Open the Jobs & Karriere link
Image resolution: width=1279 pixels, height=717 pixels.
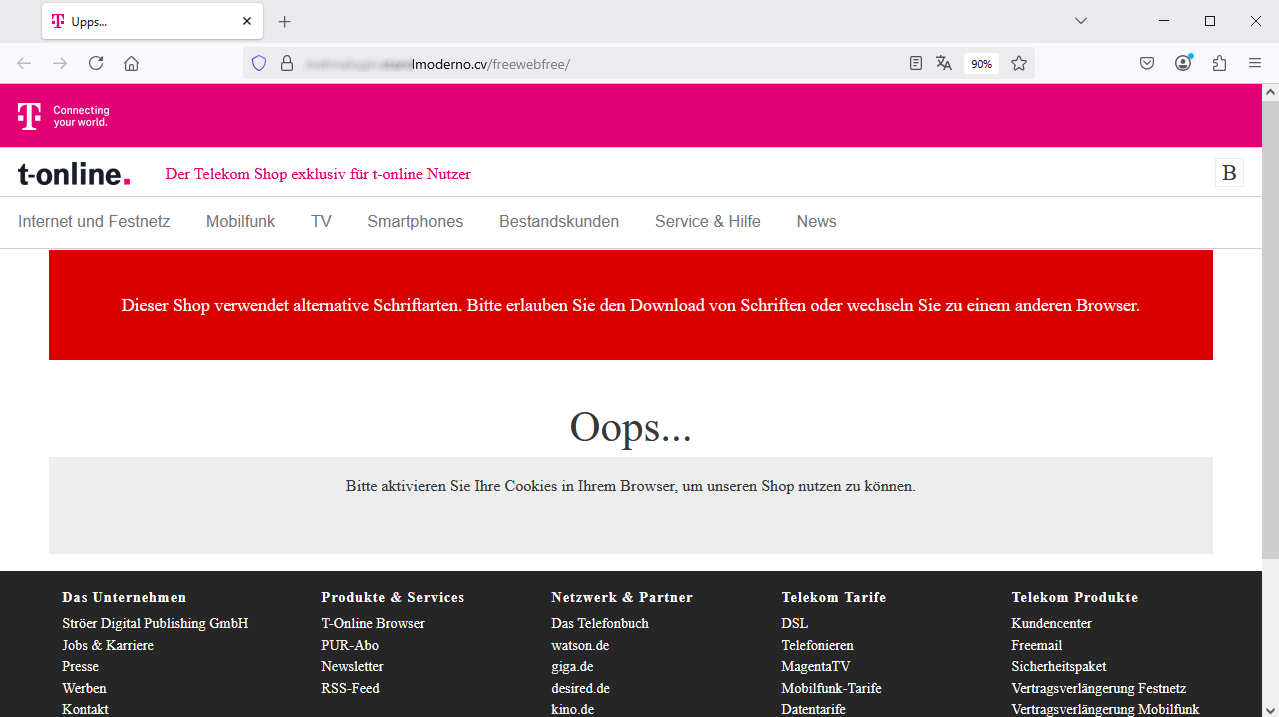tap(108, 645)
